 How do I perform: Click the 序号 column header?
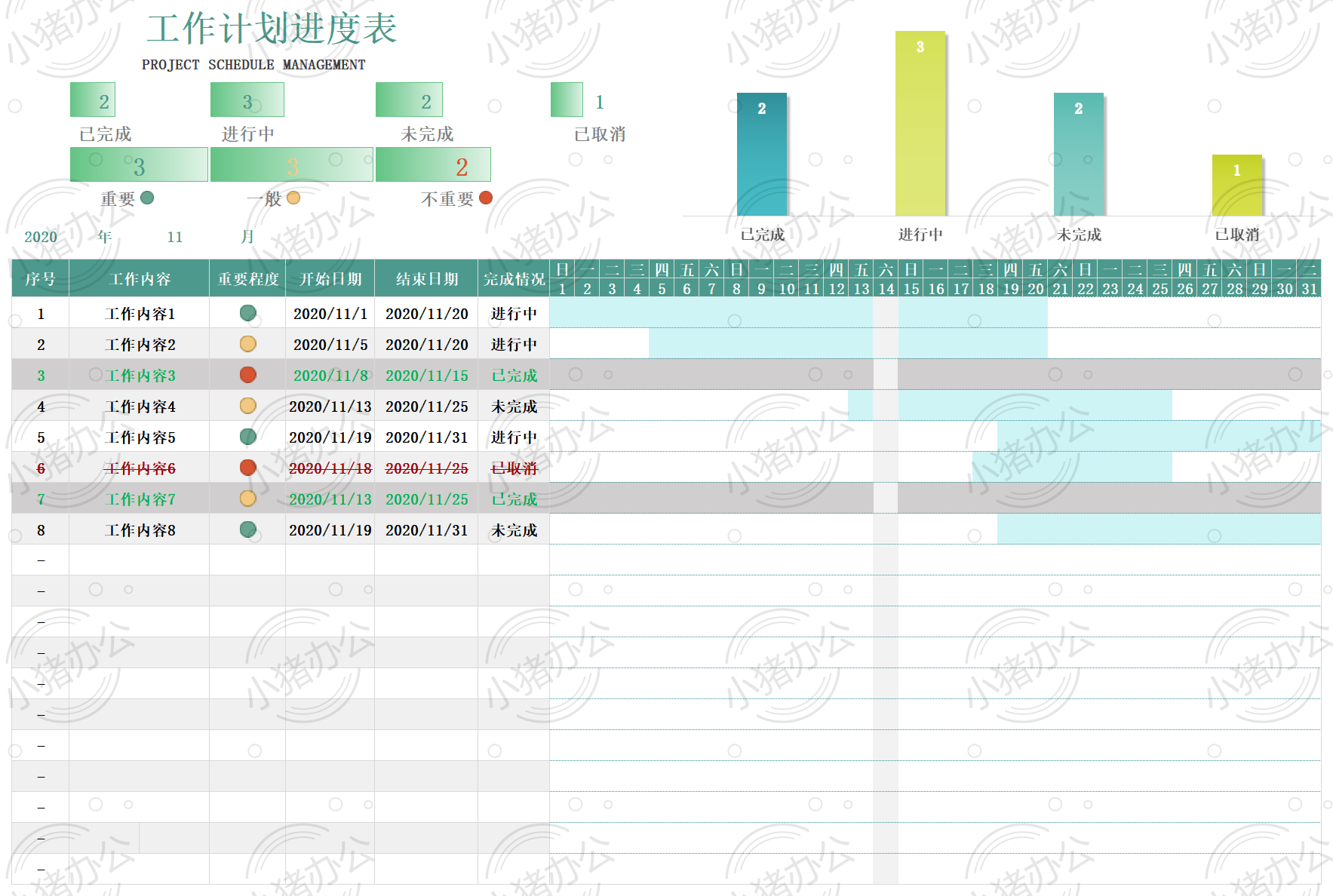coord(40,278)
